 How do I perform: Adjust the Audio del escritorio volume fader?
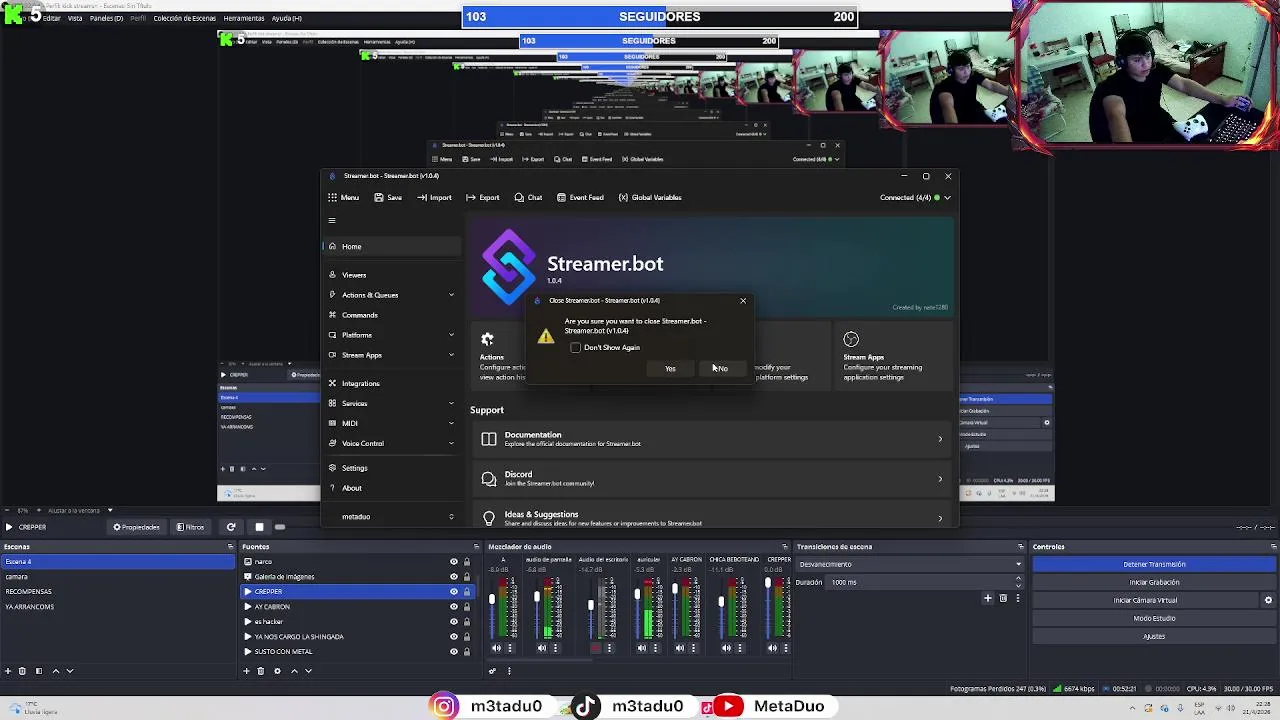coord(590,605)
